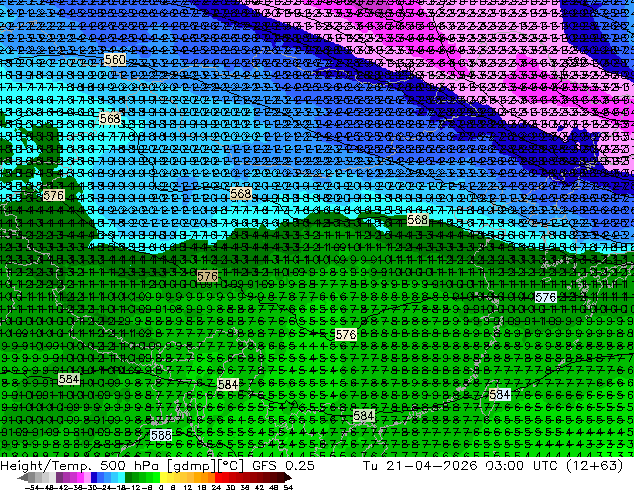
Task: Click the '54' legend scale maximum value
Action: (x=288, y=487)
